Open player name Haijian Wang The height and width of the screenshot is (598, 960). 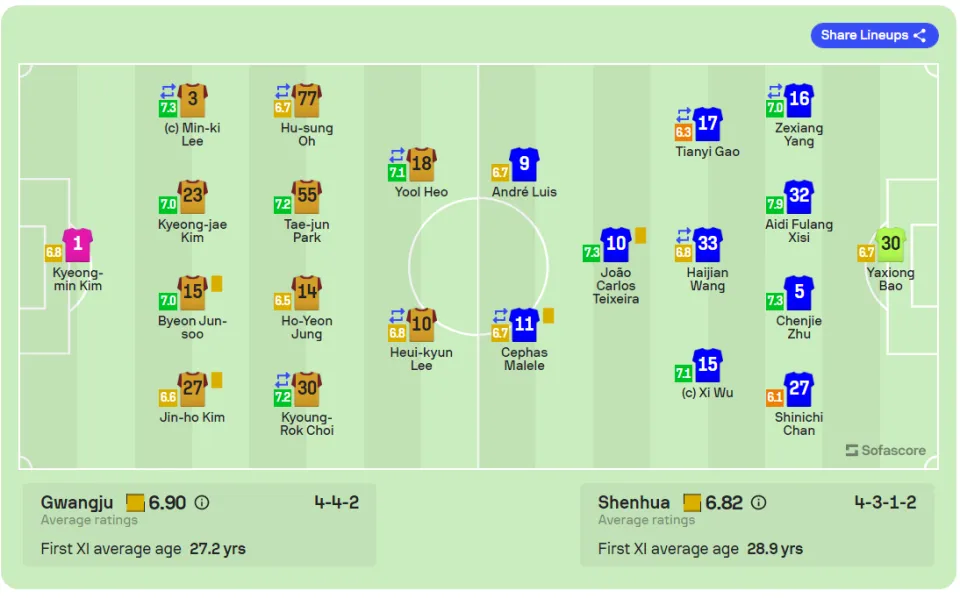click(707, 279)
